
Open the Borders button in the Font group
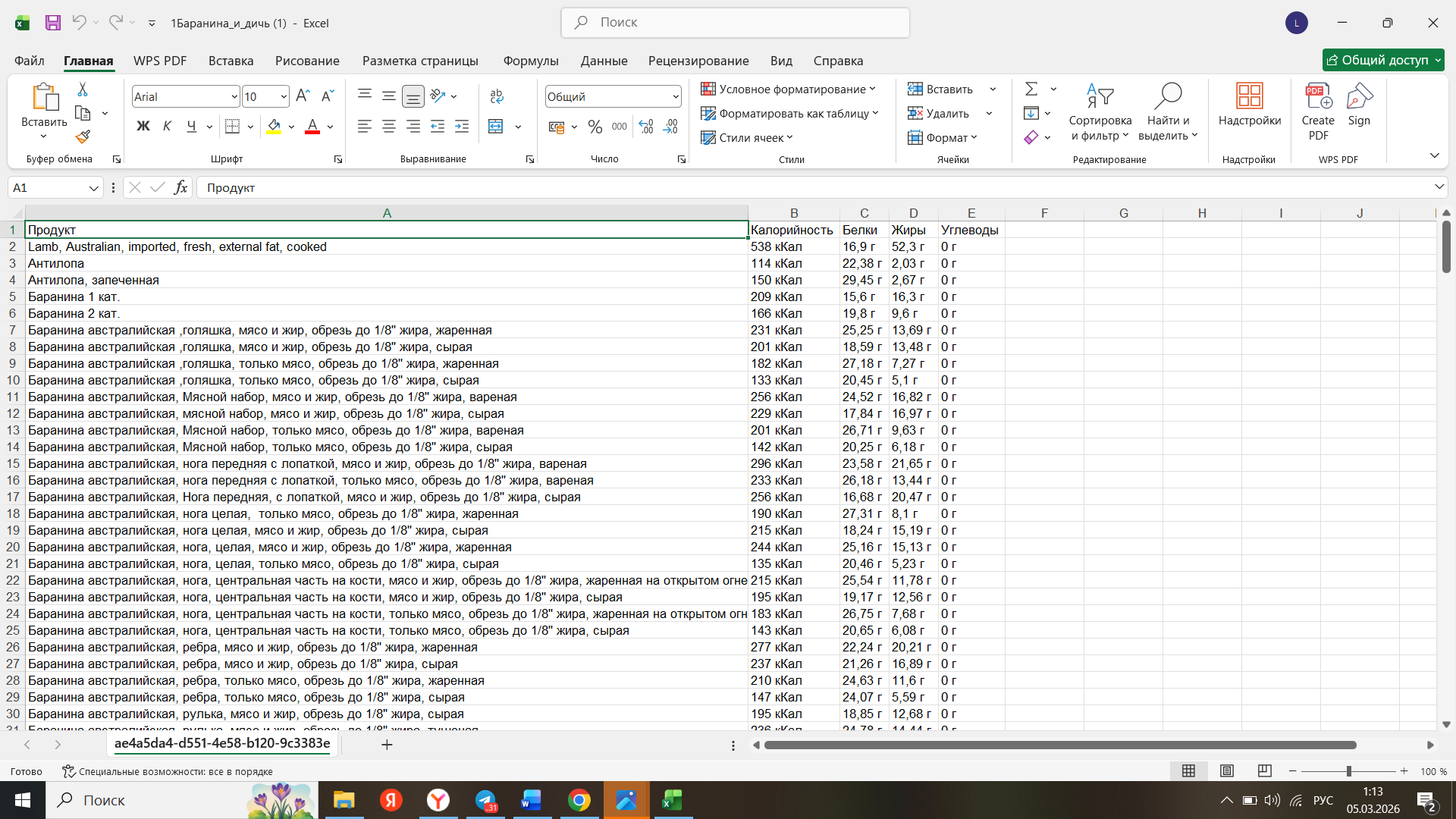point(233,127)
